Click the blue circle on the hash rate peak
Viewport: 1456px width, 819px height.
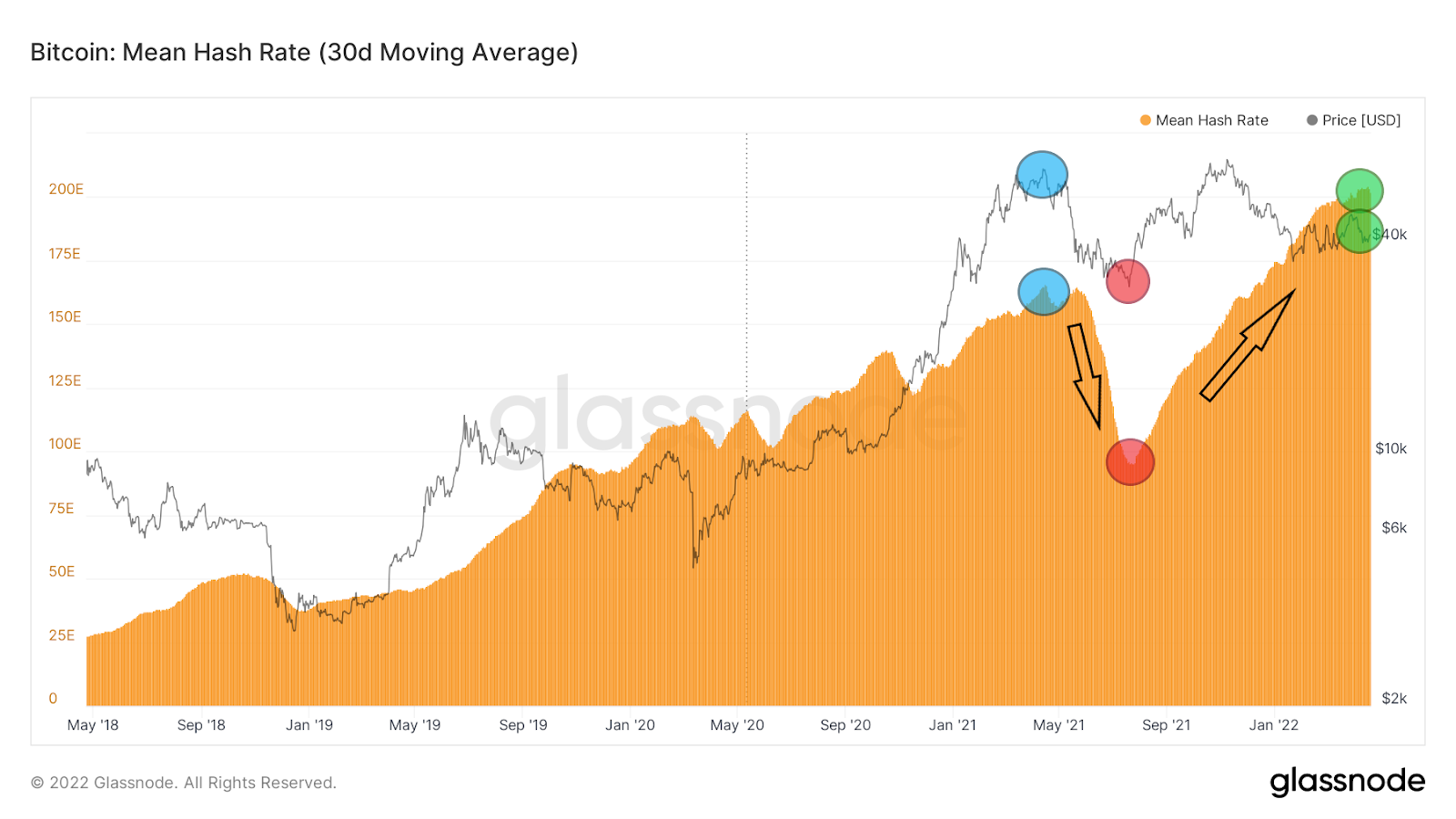[1044, 292]
